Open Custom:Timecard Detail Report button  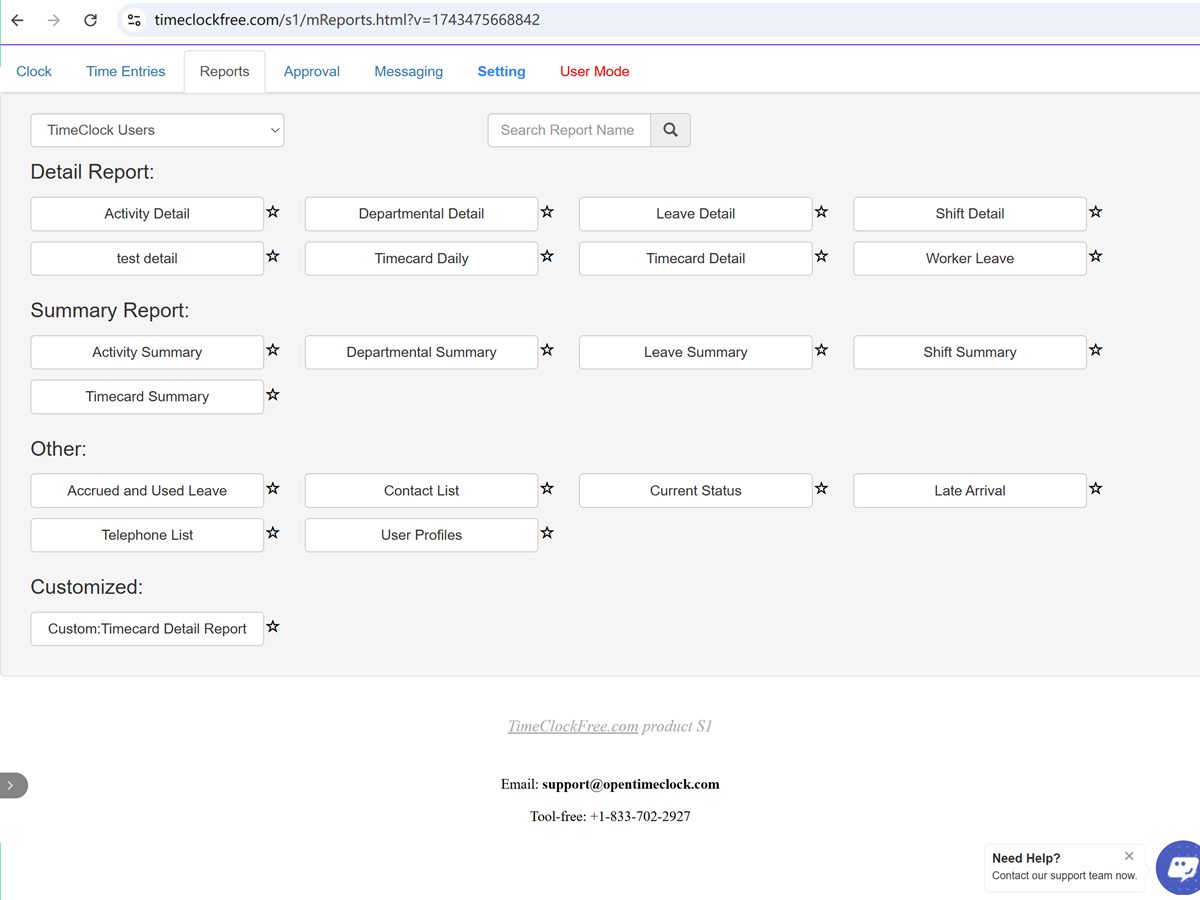click(x=147, y=629)
